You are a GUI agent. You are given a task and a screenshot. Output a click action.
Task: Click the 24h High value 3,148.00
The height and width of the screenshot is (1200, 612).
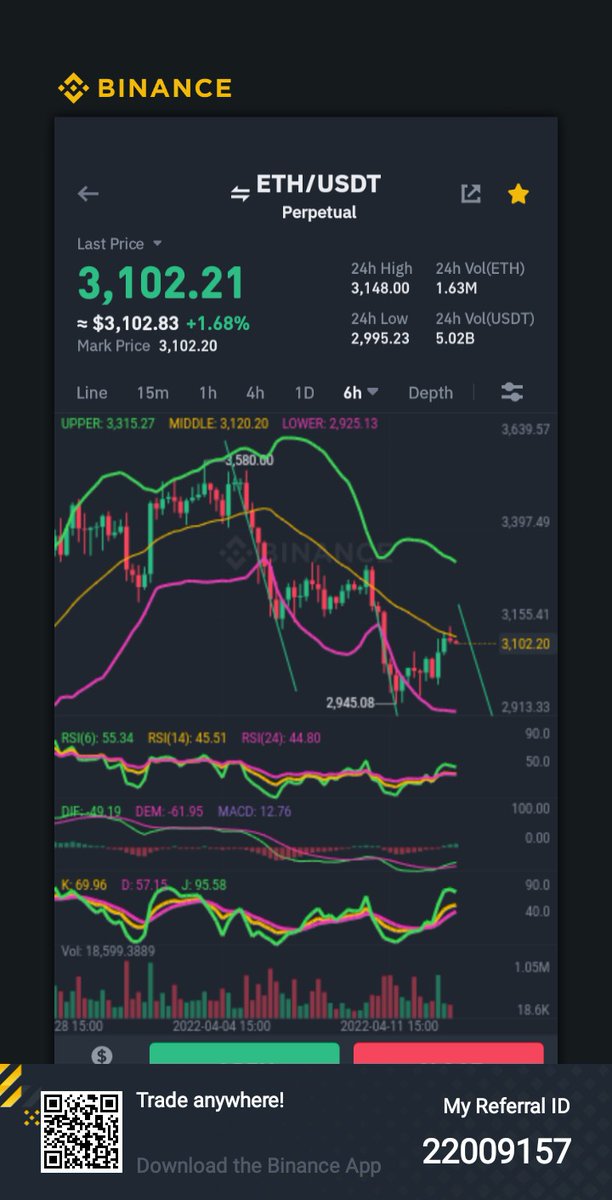(380, 288)
